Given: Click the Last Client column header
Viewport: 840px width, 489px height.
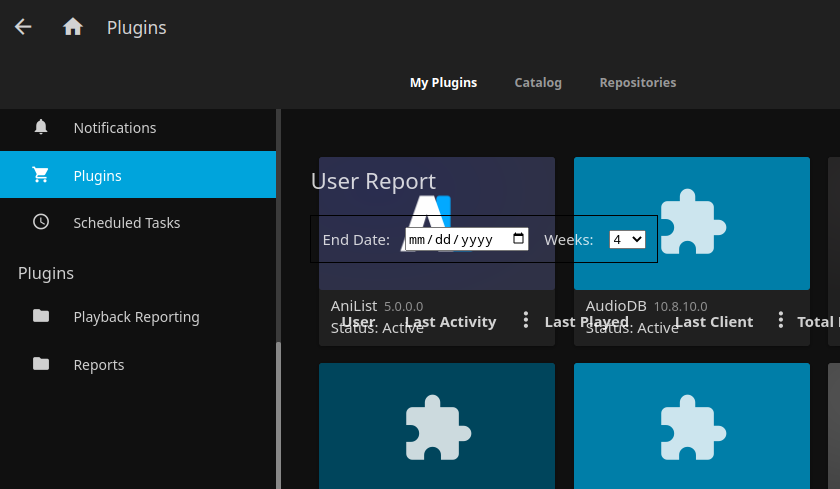Looking at the screenshot, I should pos(714,322).
